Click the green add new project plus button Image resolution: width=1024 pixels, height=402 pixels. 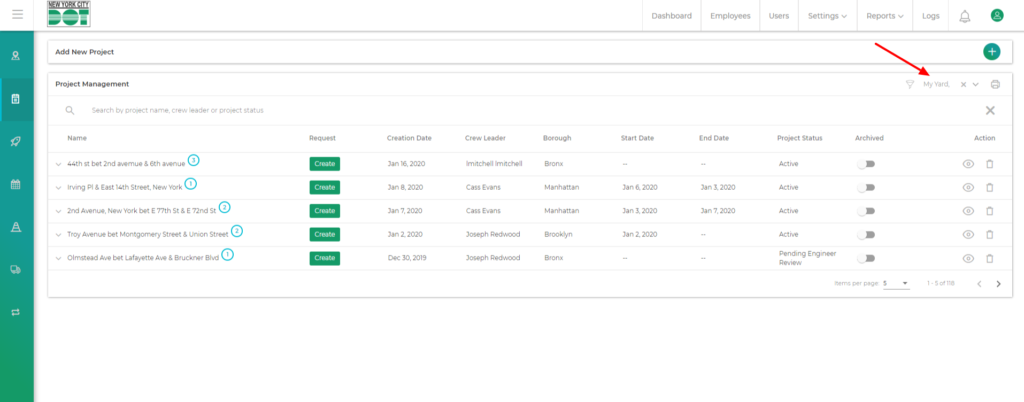[x=991, y=51]
